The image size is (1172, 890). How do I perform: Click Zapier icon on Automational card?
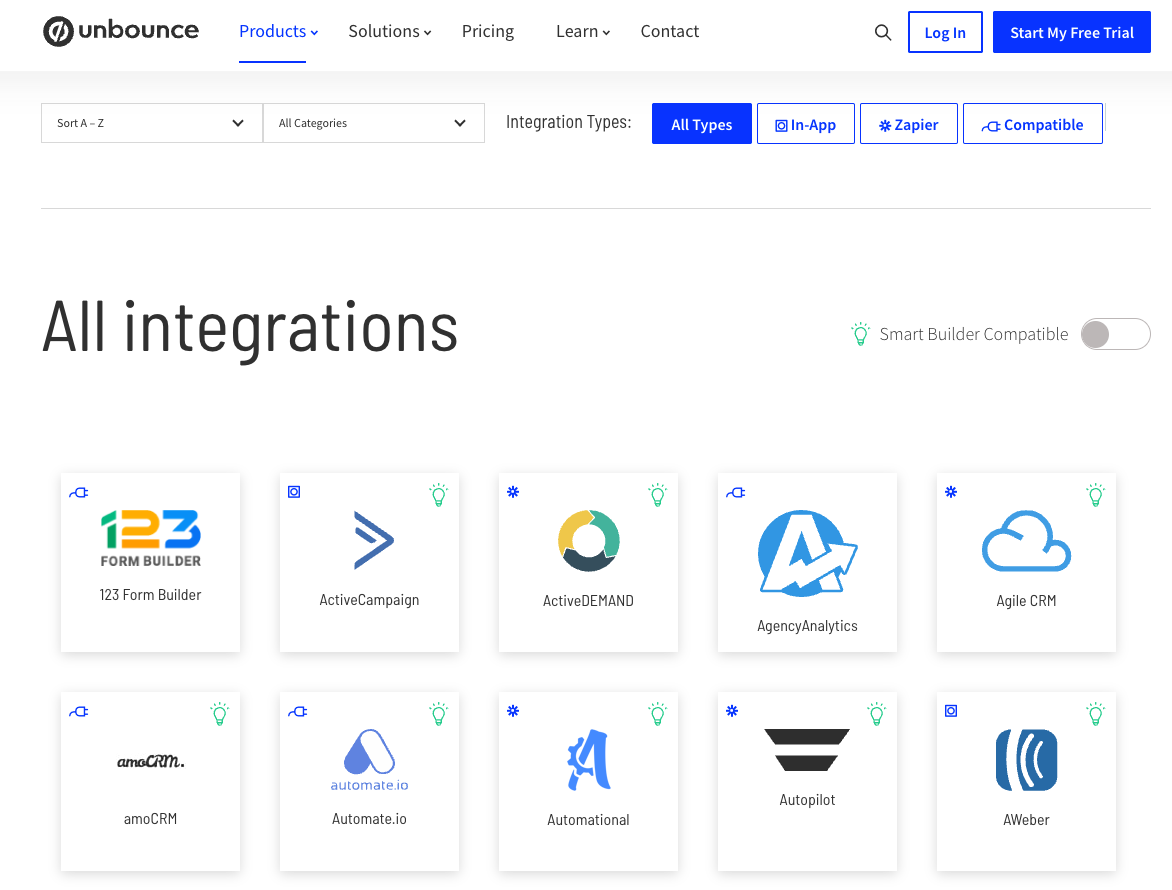[x=513, y=711]
